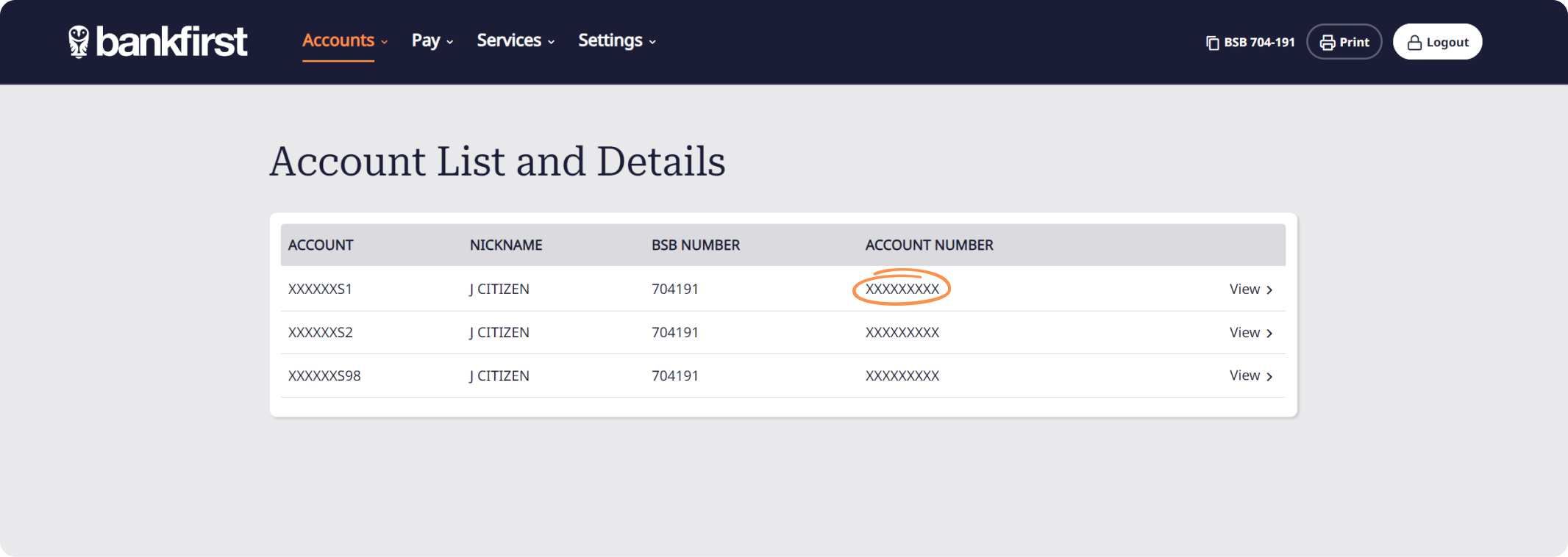Click the chevron arrow in XXXXXXS1 row
Screen dimensions: 1568x557
1269,290
